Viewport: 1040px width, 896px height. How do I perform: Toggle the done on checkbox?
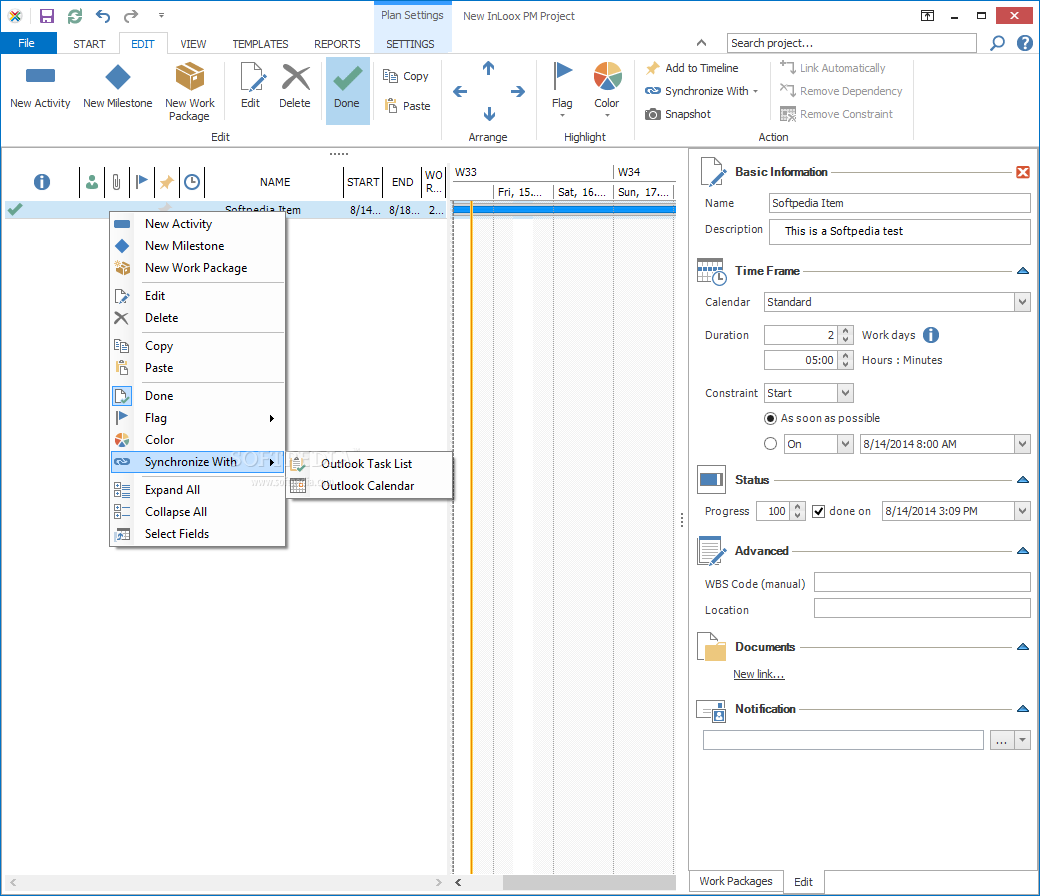pyautogui.click(x=818, y=511)
